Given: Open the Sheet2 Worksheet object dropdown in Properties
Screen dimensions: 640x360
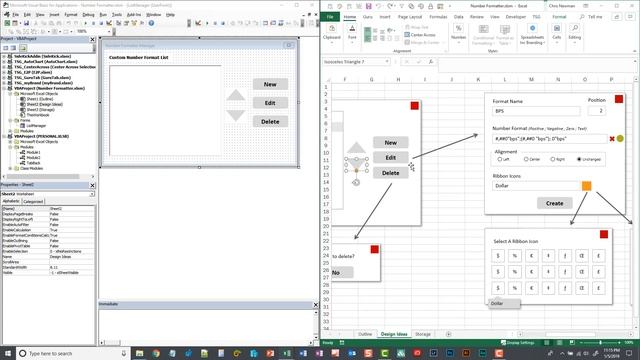Looking at the screenshot, I should 92,194.
